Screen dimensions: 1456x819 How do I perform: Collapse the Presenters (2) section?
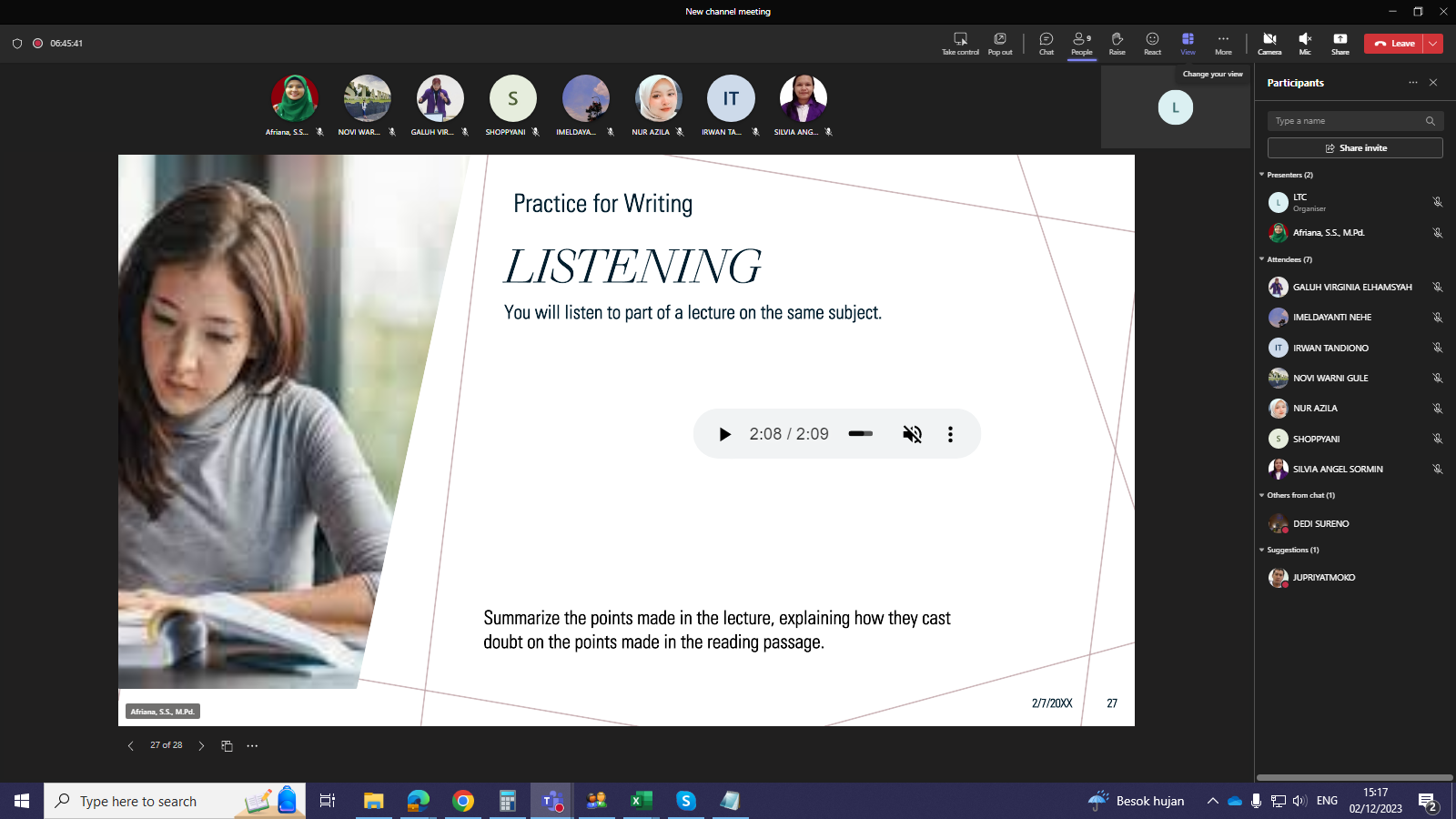point(1262,175)
